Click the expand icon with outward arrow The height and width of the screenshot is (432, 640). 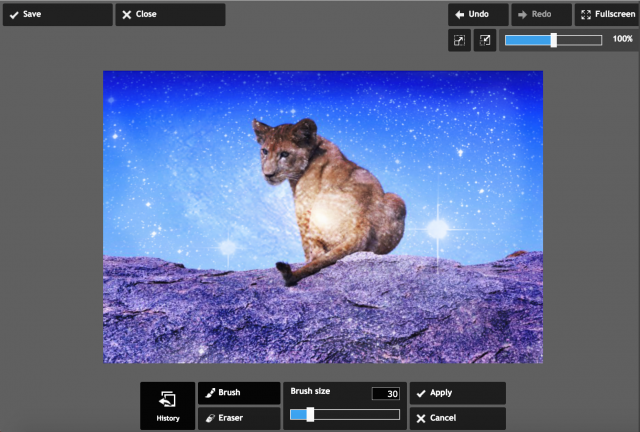point(459,40)
